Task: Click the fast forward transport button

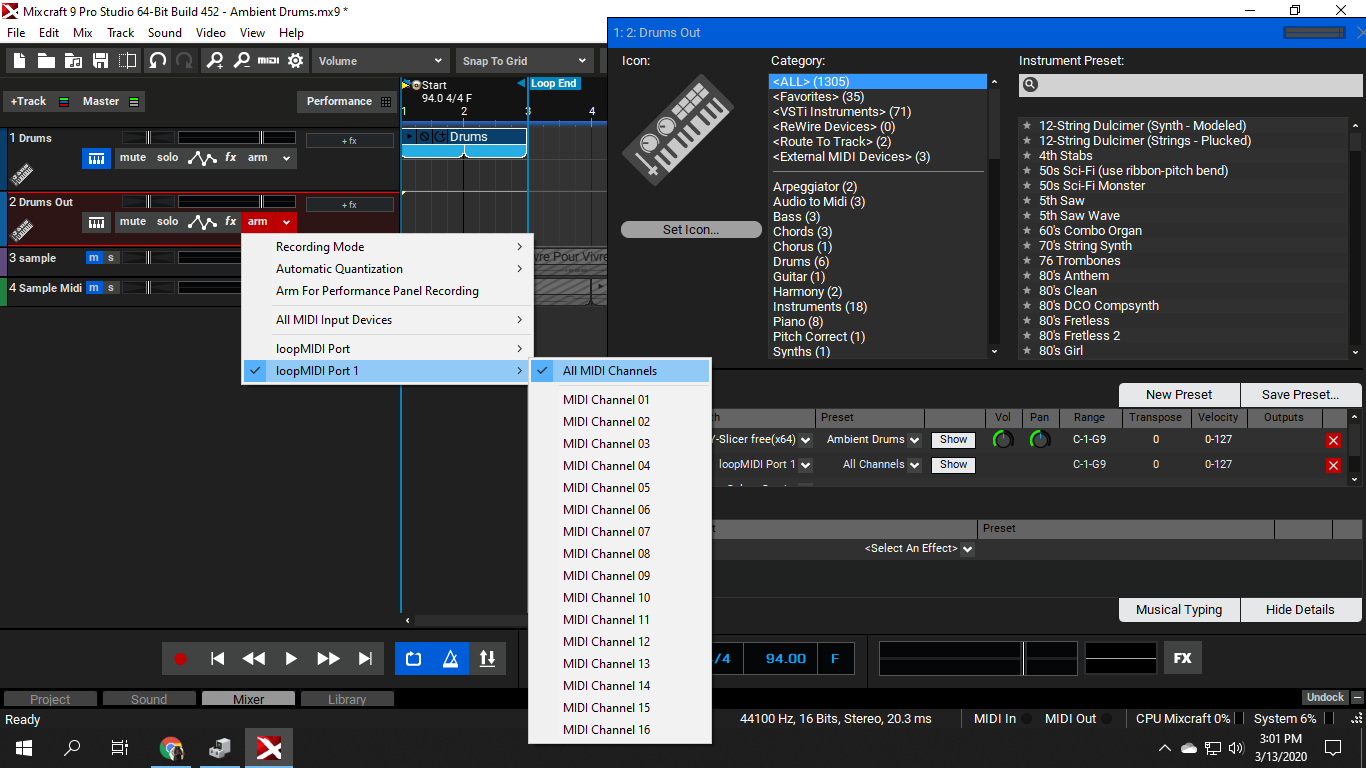Action: pos(328,659)
